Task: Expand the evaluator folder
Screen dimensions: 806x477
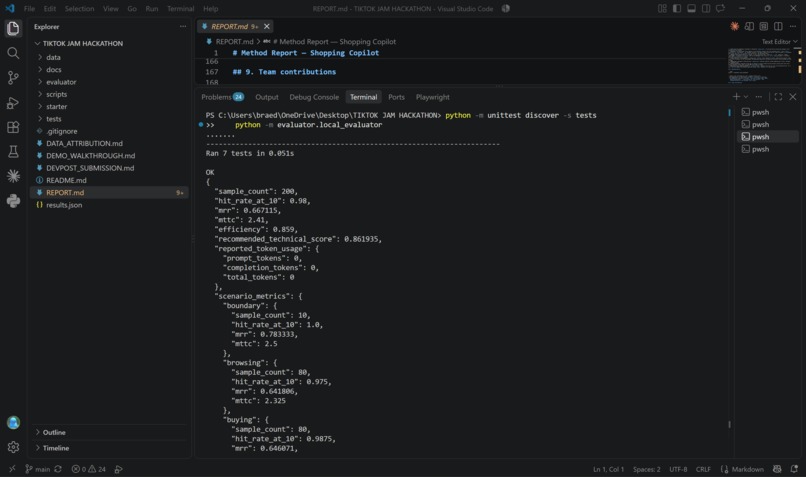Action: click(109, 82)
